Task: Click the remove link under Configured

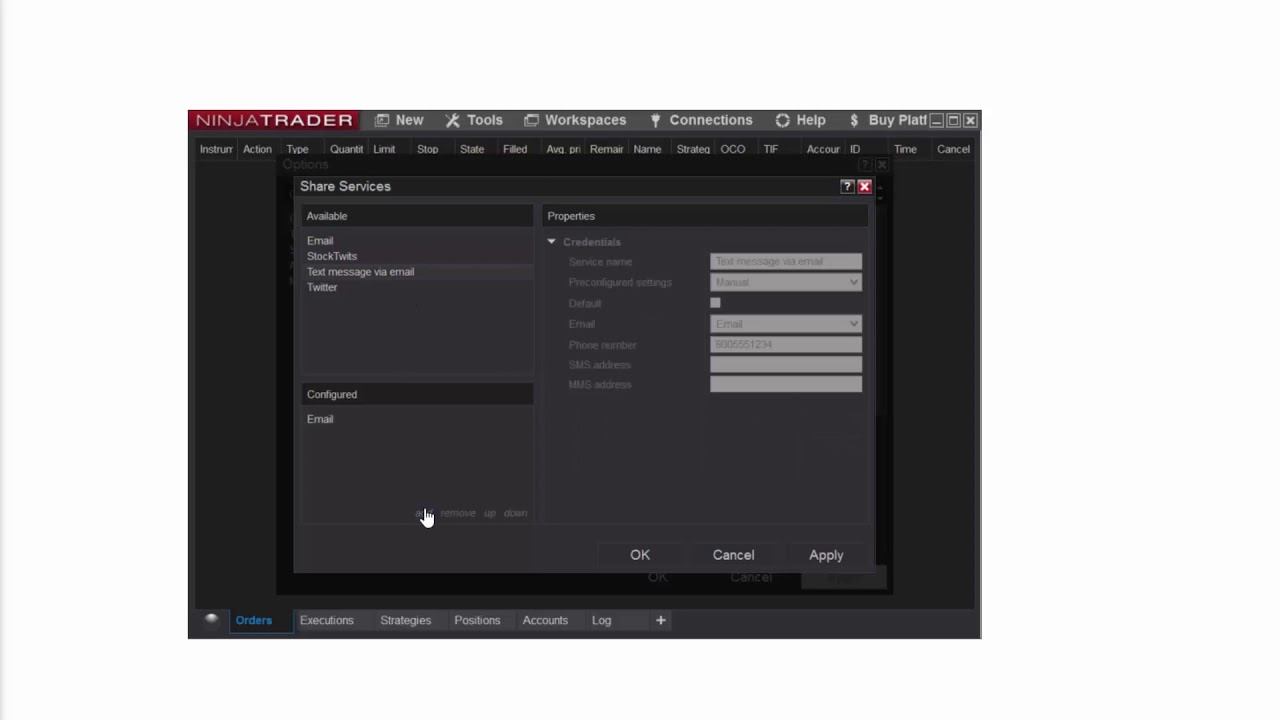Action: coord(458,513)
